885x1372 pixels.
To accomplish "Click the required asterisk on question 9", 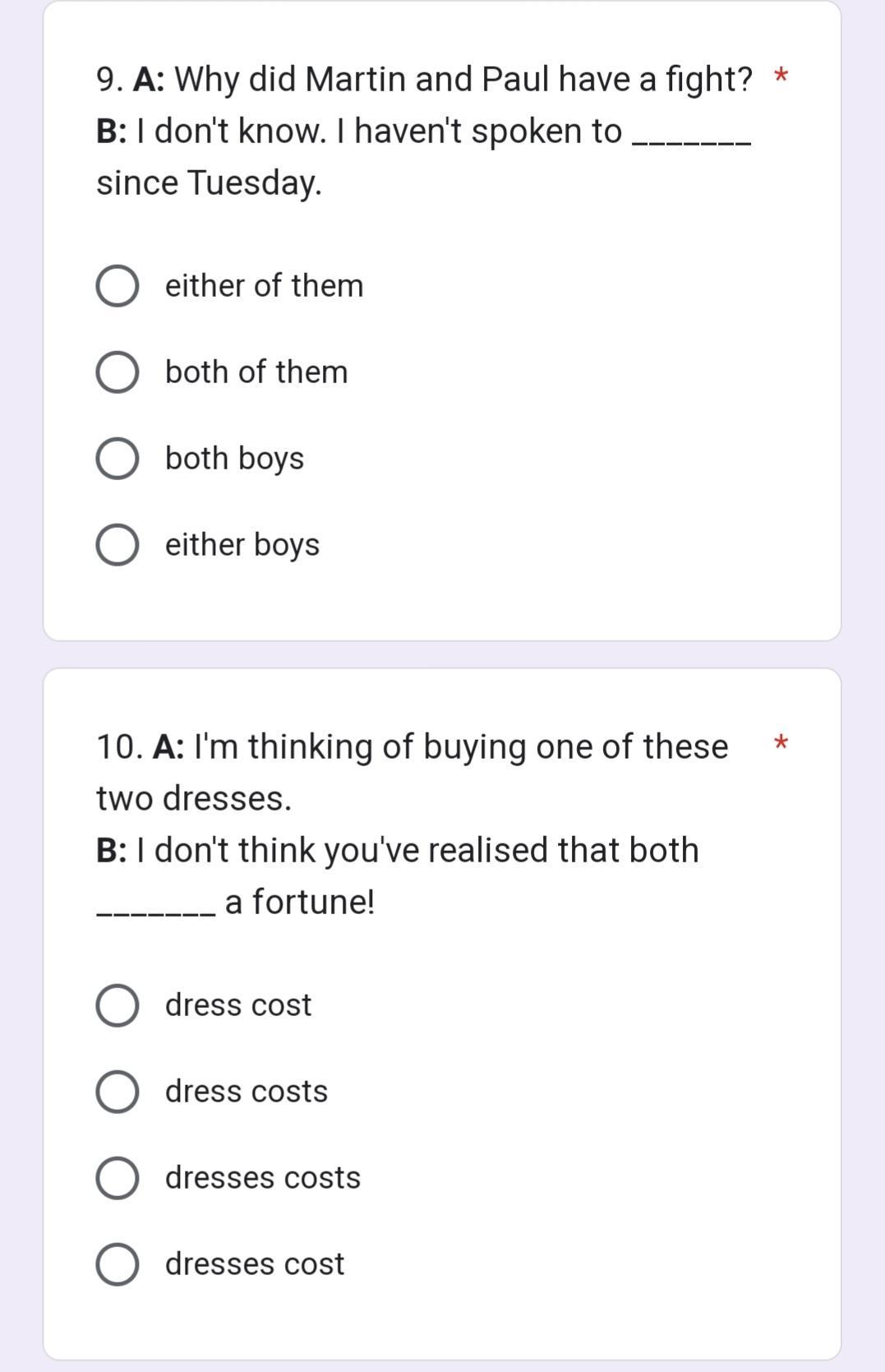I will [781, 78].
